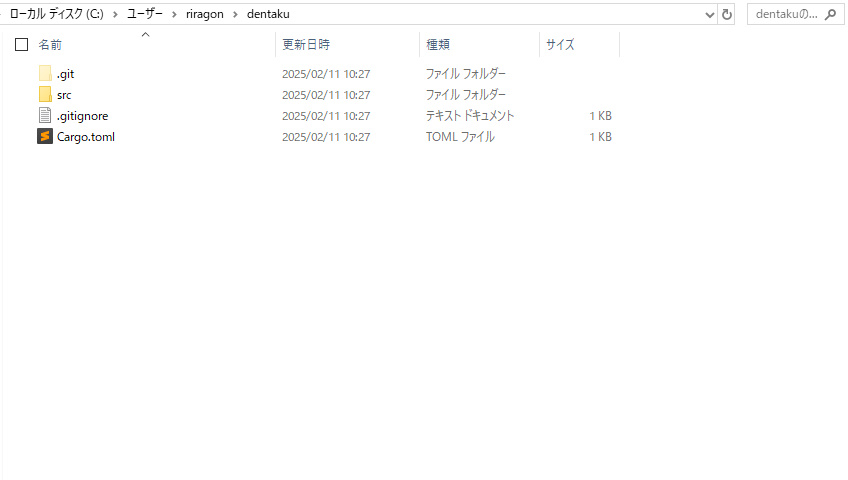Click the dentaku search input field
Image resolution: width=848 pixels, height=480 pixels.
pyautogui.click(x=786, y=14)
